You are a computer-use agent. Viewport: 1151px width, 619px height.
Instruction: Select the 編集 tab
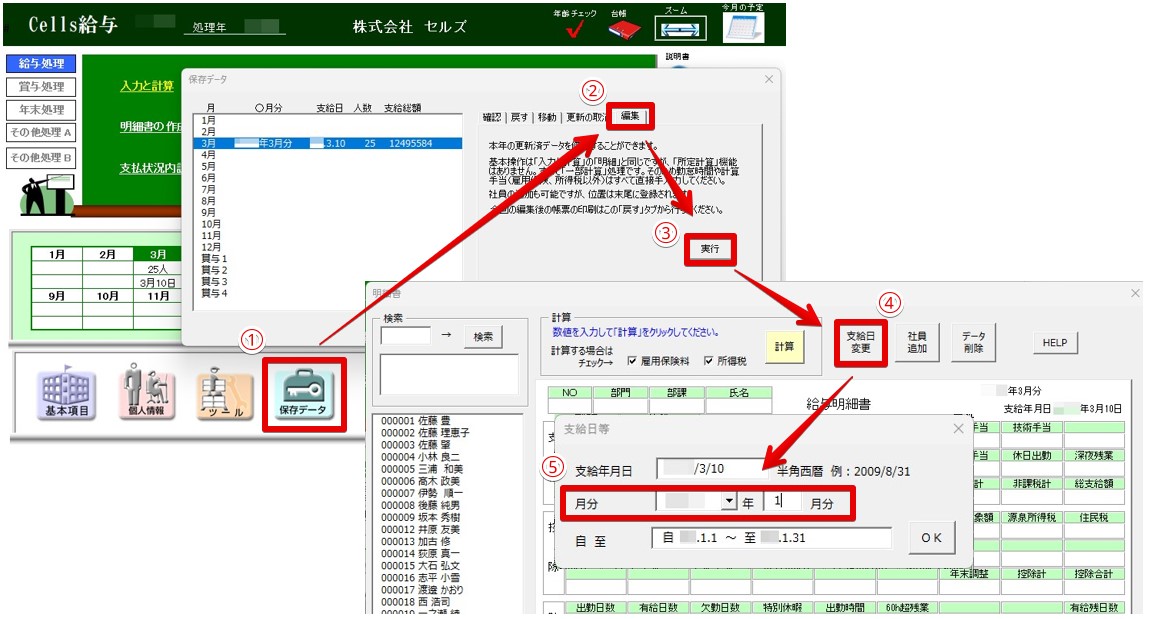pyautogui.click(x=630, y=116)
